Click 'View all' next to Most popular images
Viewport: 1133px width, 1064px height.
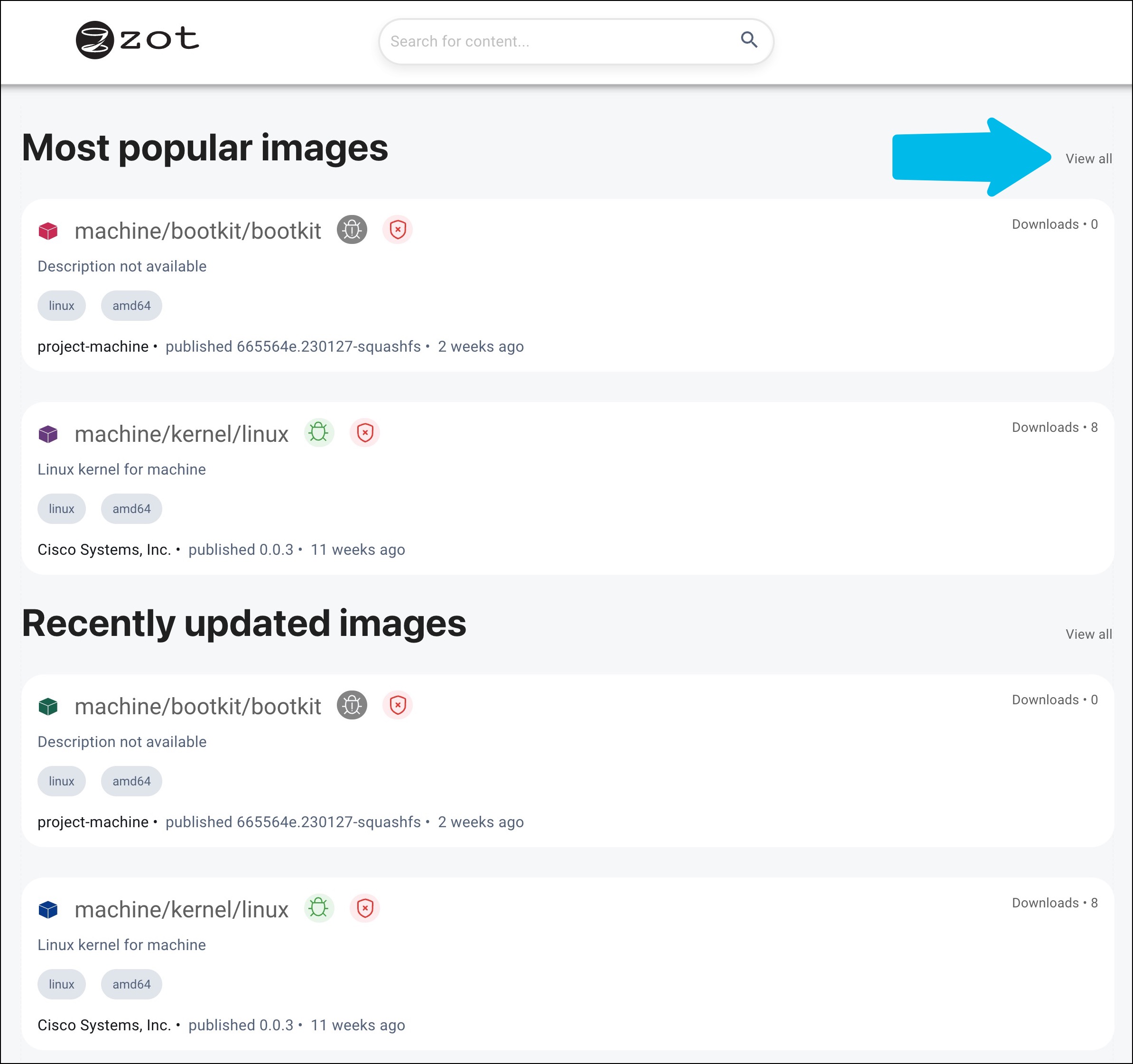pos(1089,158)
